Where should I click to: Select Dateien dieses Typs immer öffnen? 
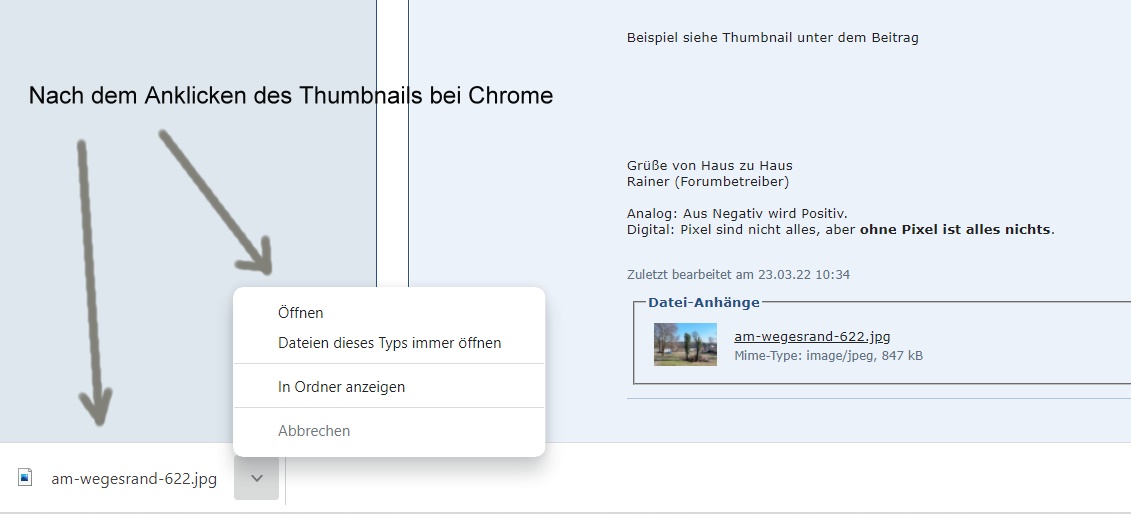pos(389,343)
